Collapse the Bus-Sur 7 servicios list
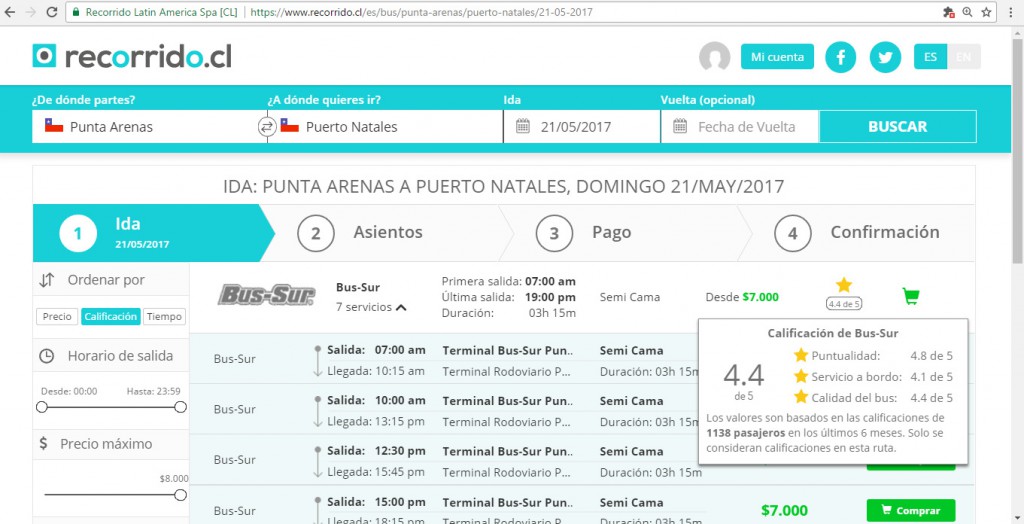The height and width of the screenshot is (524, 1024). pyautogui.click(x=371, y=307)
